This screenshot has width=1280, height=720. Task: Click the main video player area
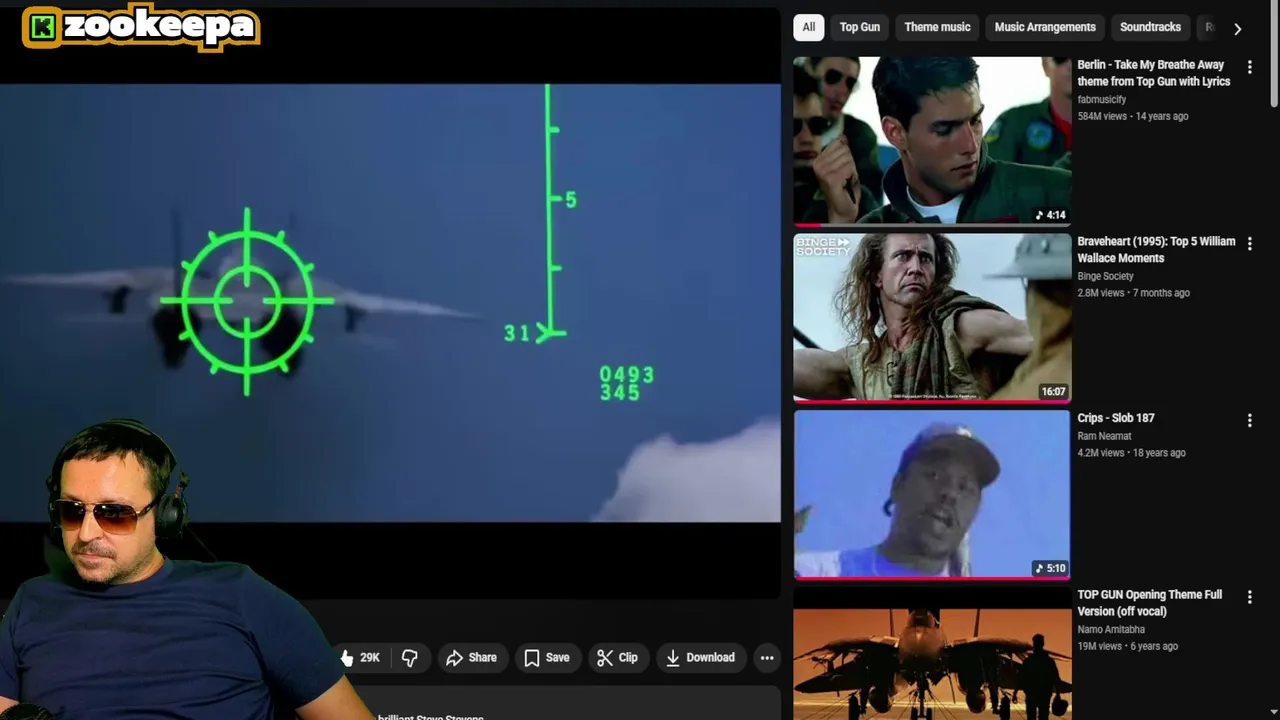[390, 303]
